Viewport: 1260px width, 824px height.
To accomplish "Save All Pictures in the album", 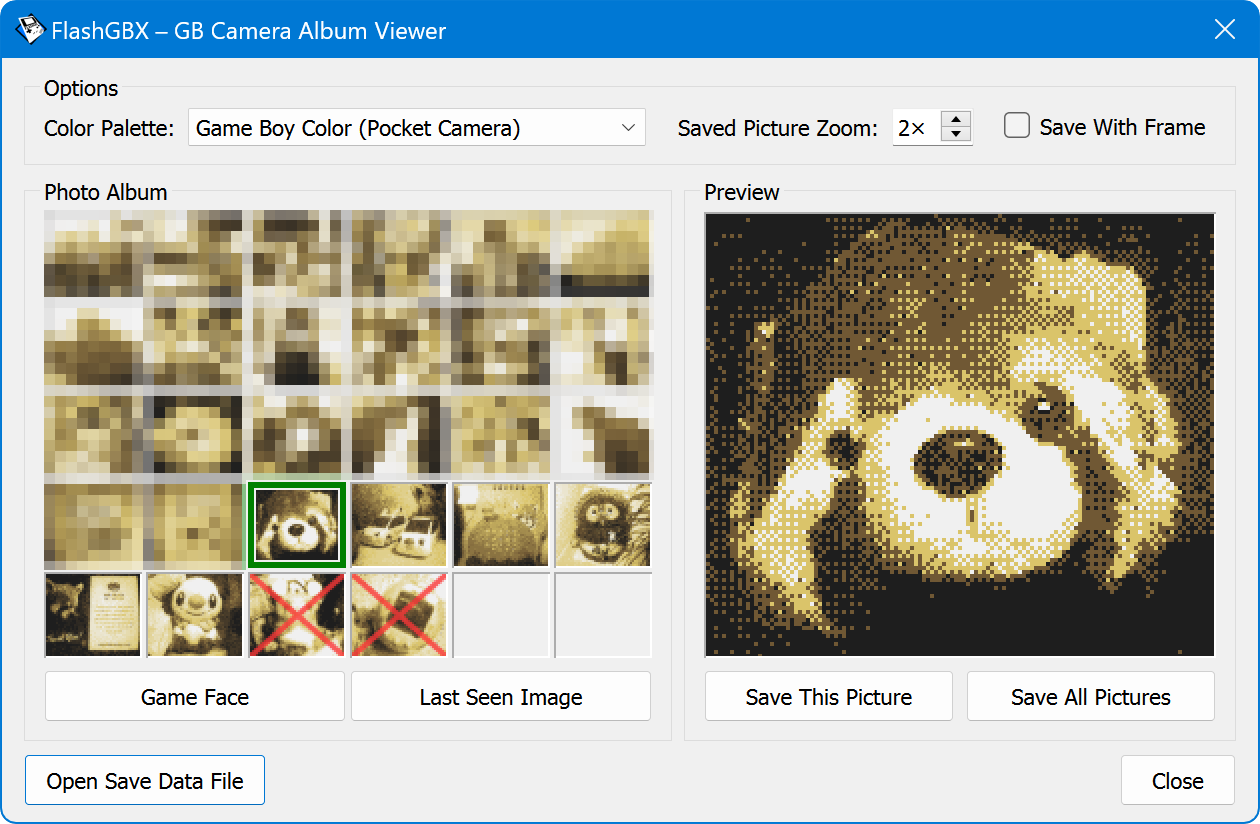I will pyautogui.click(x=1090, y=696).
